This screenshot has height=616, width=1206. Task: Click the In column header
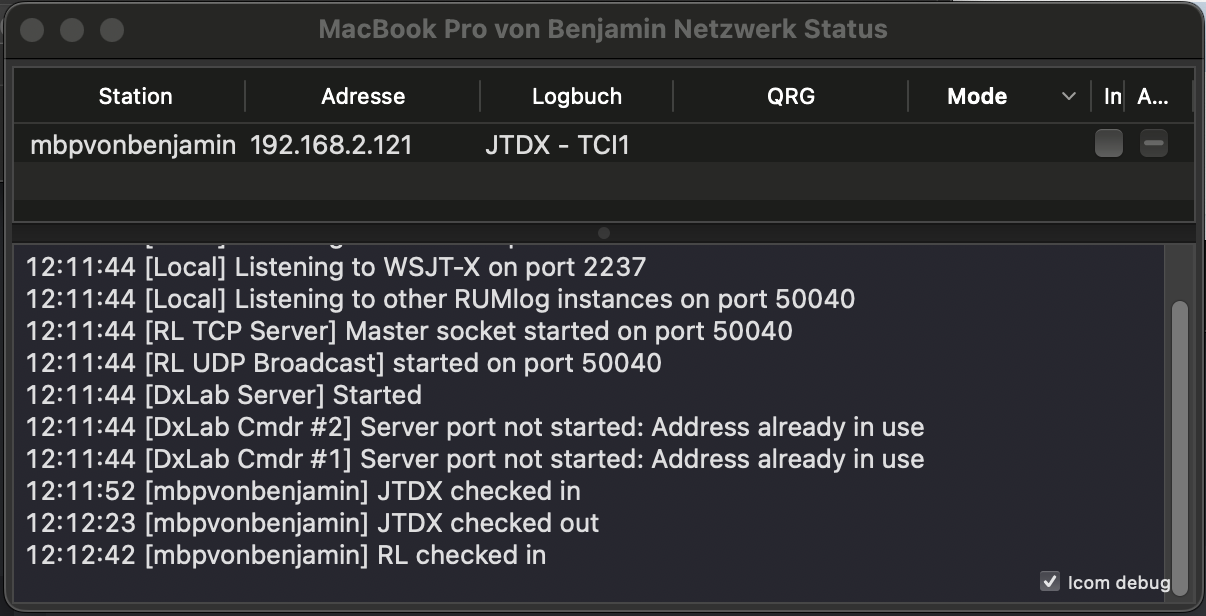pyautogui.click(x=1112, y=97)
